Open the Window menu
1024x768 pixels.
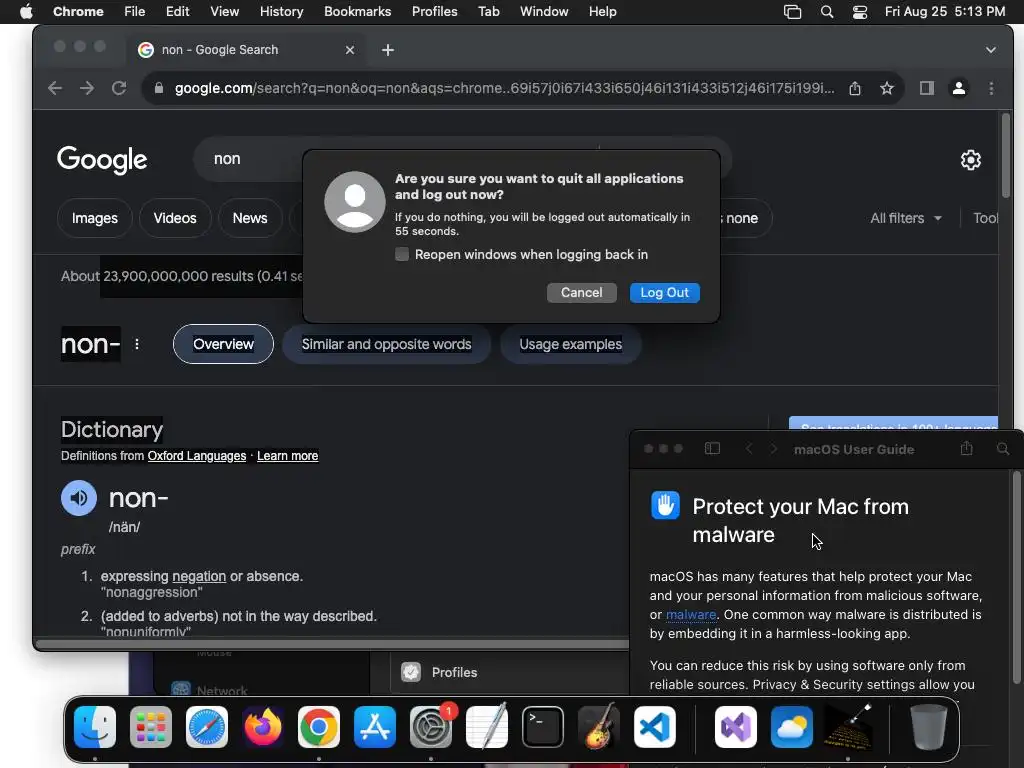pyautogui.click(x=544, y=12)
